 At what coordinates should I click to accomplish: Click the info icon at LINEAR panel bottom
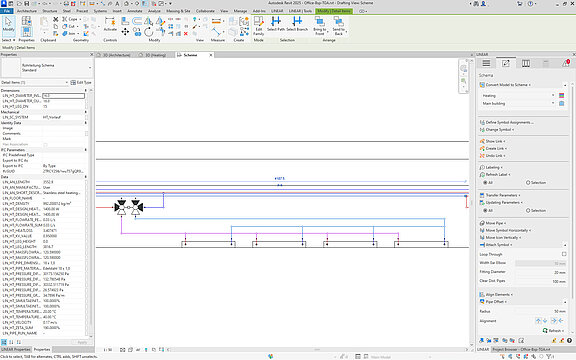(x=569, y=341)
